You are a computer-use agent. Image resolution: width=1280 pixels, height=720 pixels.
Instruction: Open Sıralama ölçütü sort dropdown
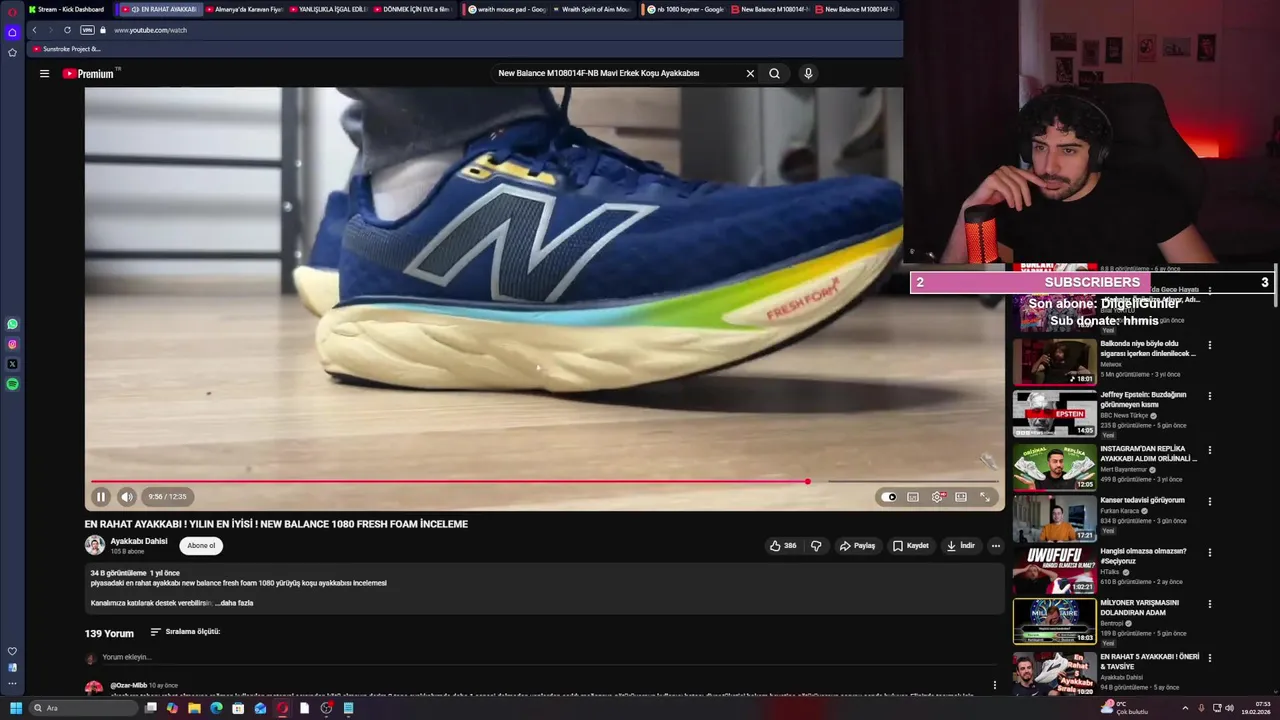coord(185,632)
